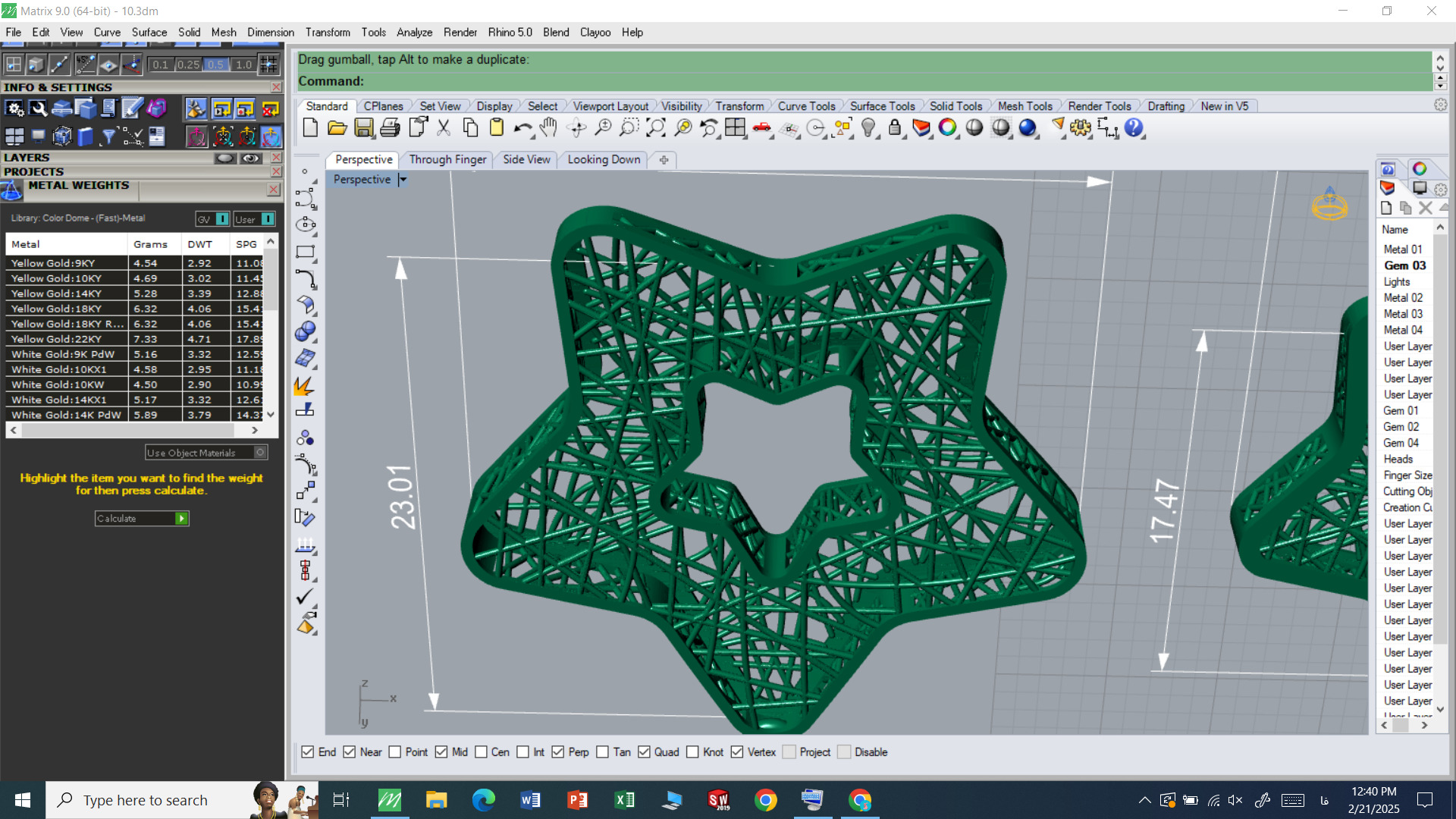The width and height of the screenshot is (1456, 819).
Task: Click the Dimension tool icon in Standard toolbar
Action: coord(1107,128)
